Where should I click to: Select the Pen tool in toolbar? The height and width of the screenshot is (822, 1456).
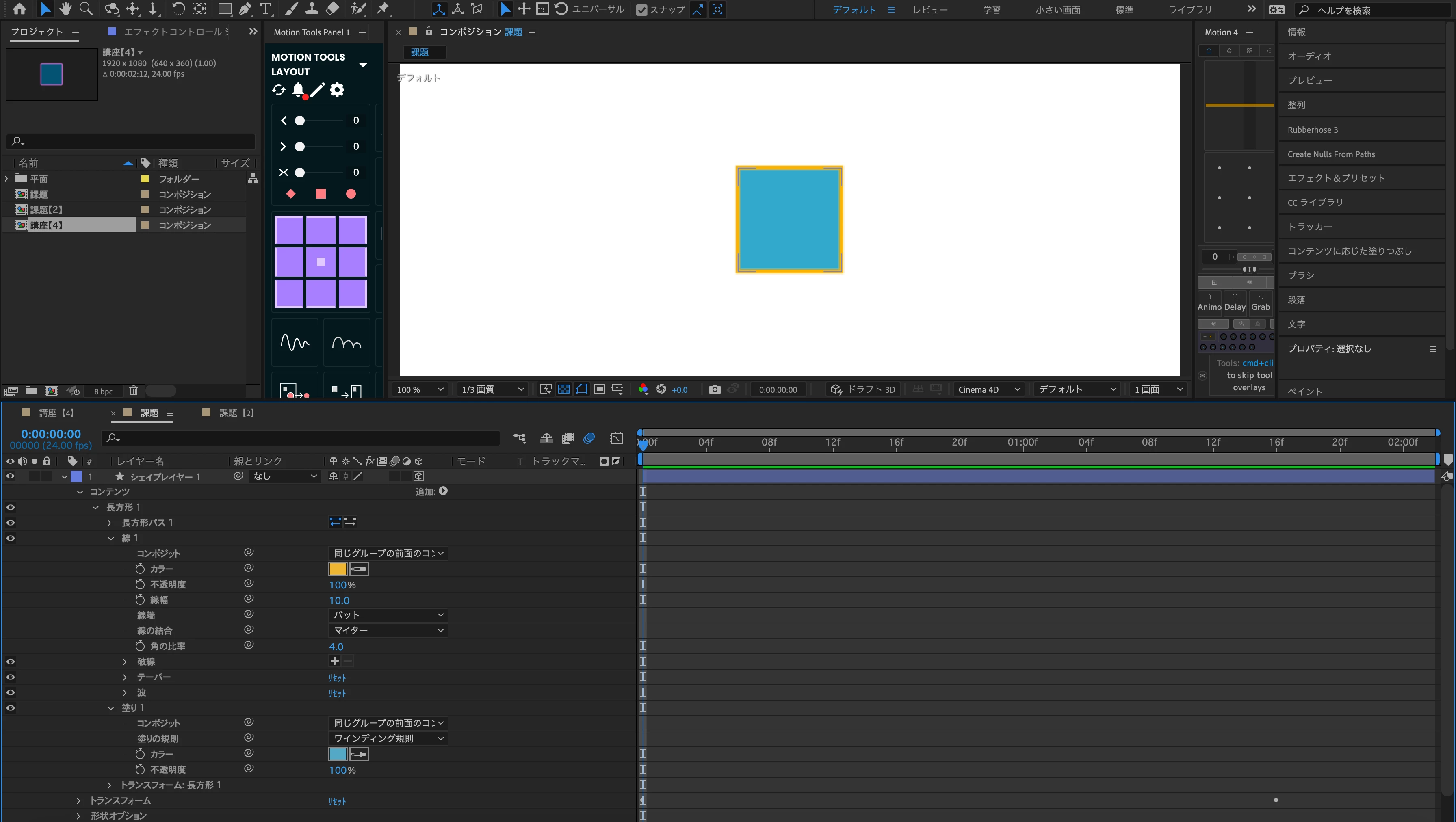click(x=245, y=9)
